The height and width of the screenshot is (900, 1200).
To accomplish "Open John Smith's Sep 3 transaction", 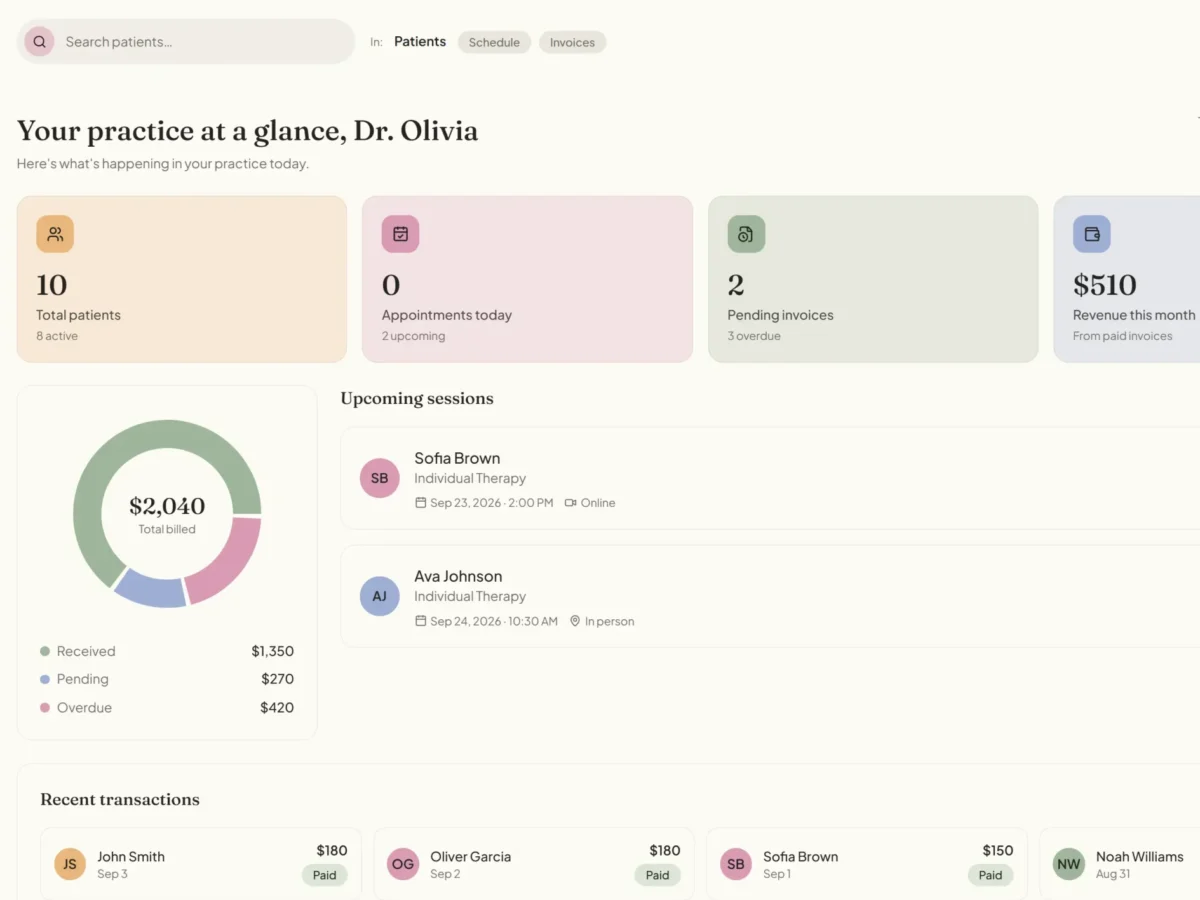I will pos(201,864).
